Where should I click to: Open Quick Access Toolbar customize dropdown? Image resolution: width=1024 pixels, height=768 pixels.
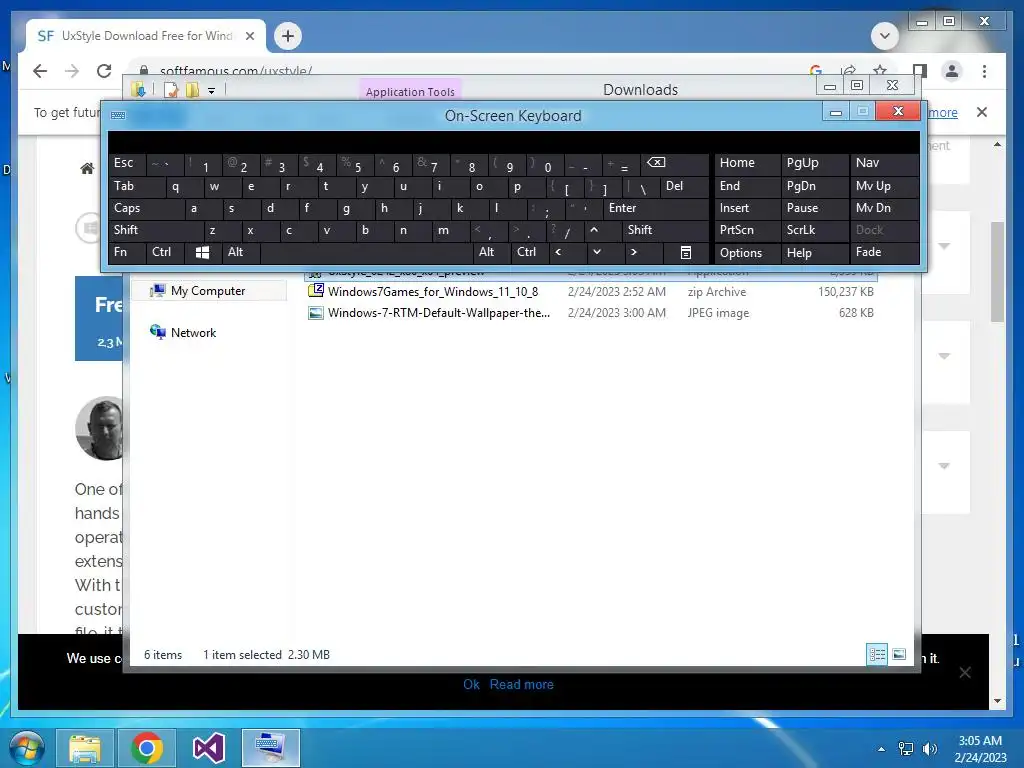click(x=212, y=91)
